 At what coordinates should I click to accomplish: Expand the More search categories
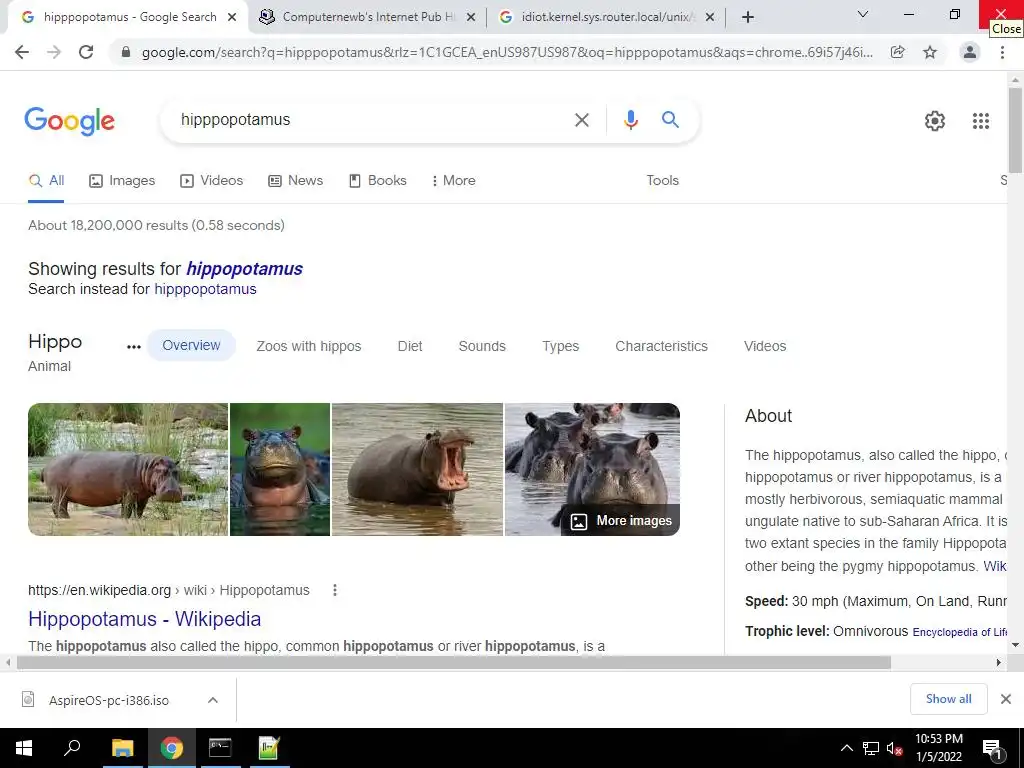click(453, 181)
